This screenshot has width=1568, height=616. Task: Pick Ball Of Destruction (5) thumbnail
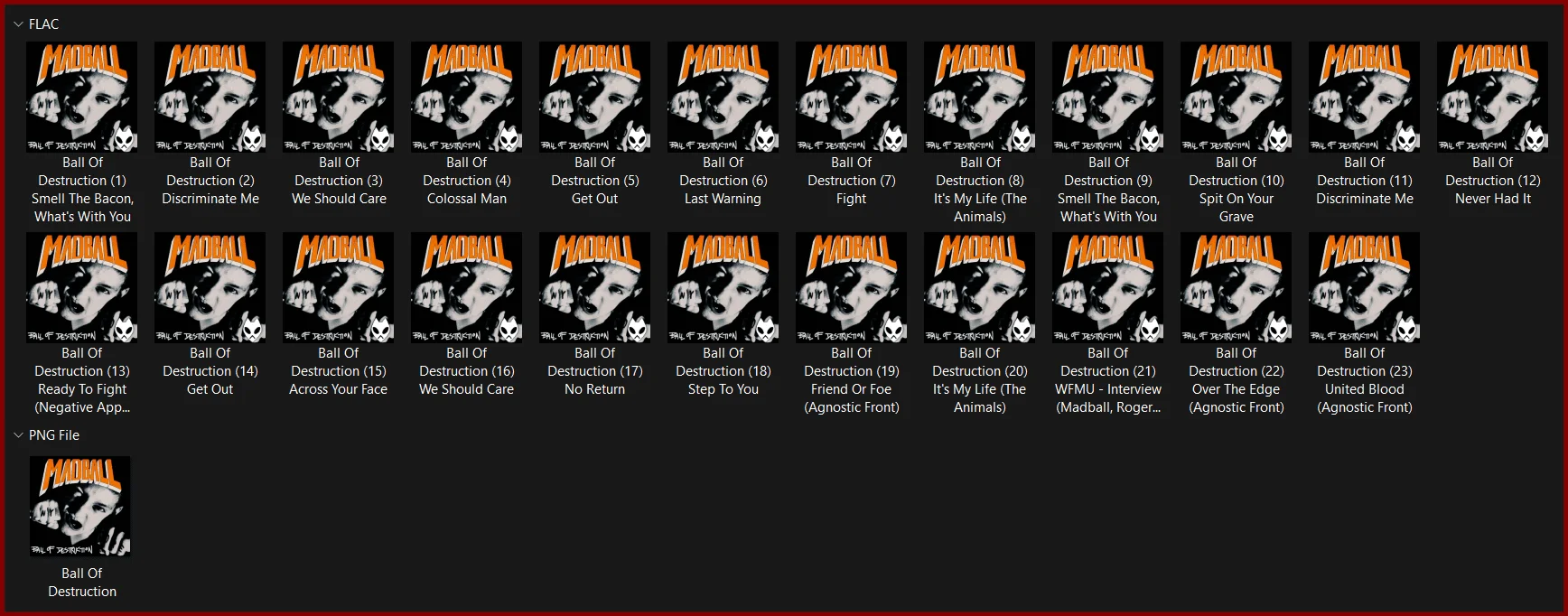coord(595,97)
